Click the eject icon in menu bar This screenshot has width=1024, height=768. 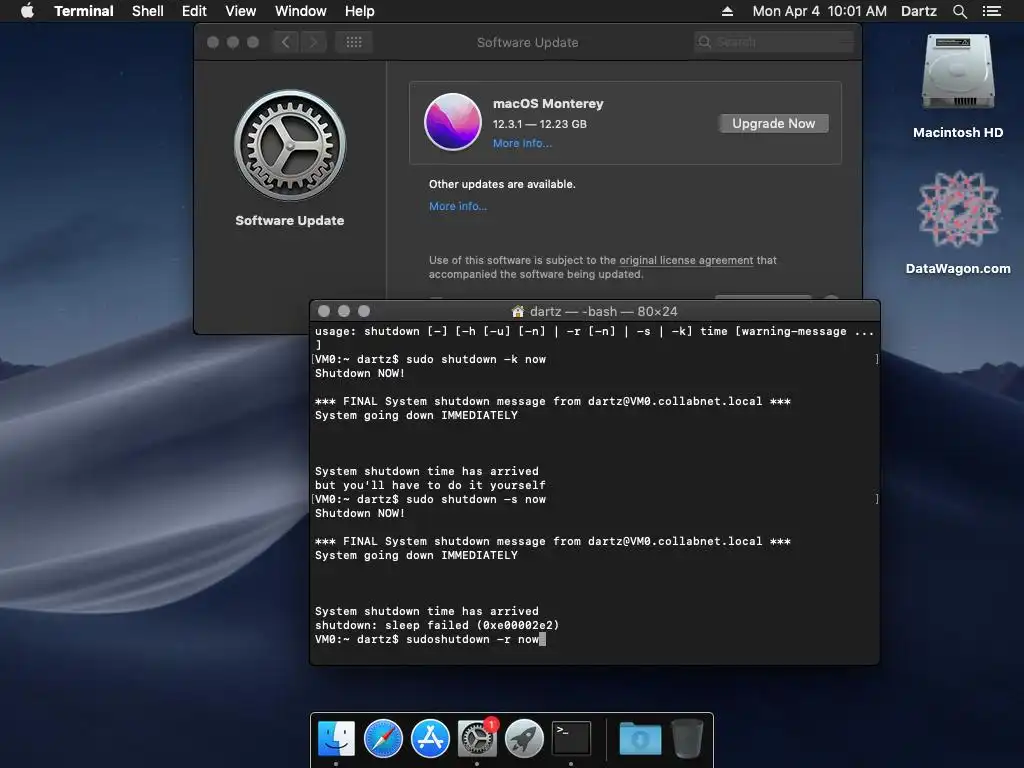click(727, 11)
